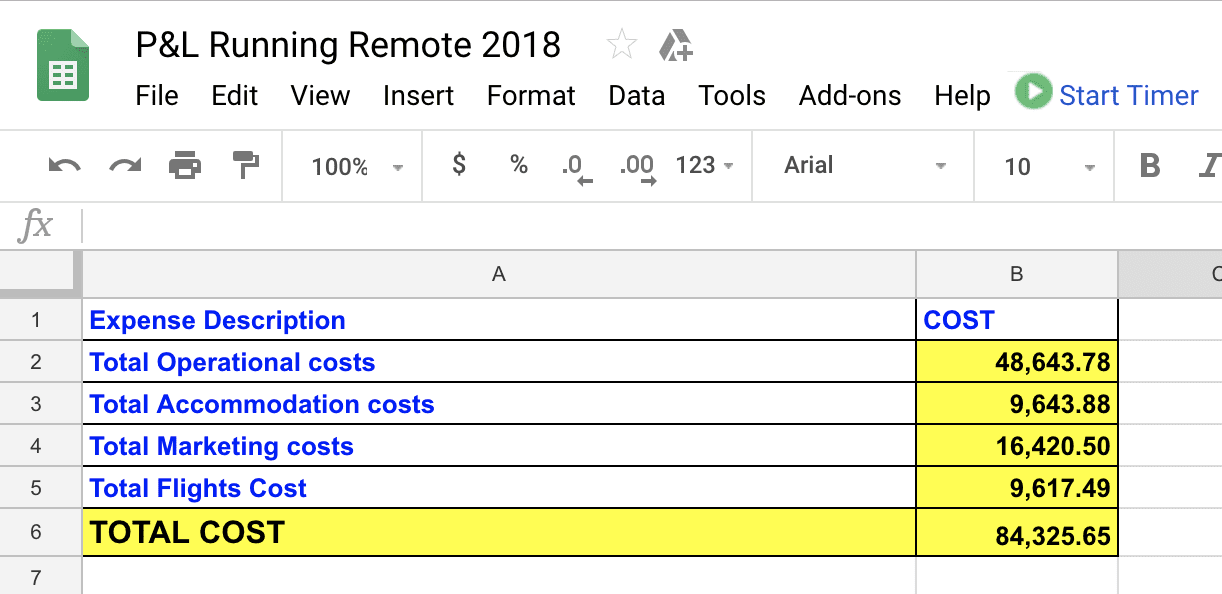Open the Arial font dropdown
Image resolution: width=1222 pixels, height=594 pixels.
click(862, 166)
